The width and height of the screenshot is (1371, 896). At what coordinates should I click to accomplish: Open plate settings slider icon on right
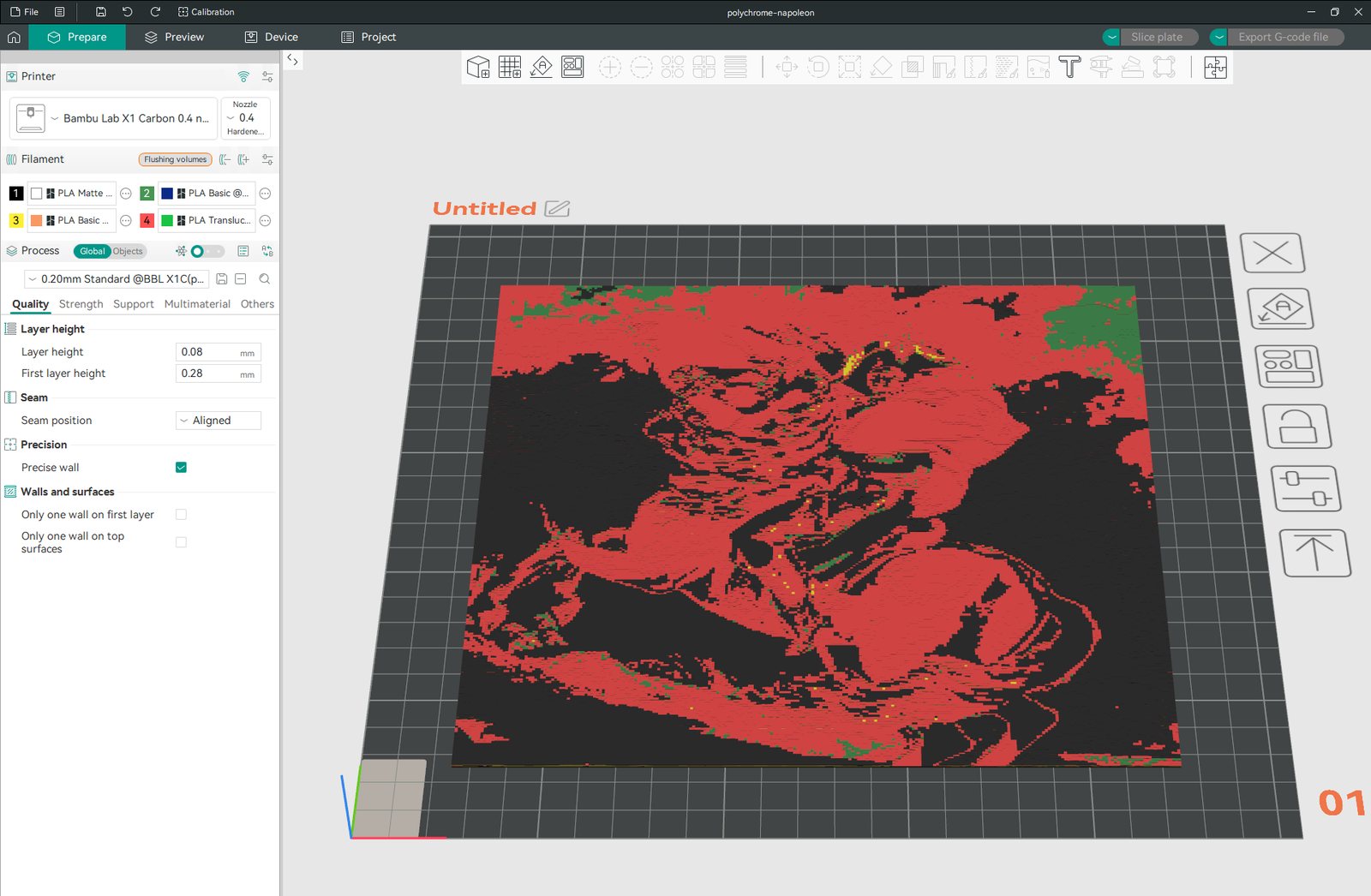1306,487
